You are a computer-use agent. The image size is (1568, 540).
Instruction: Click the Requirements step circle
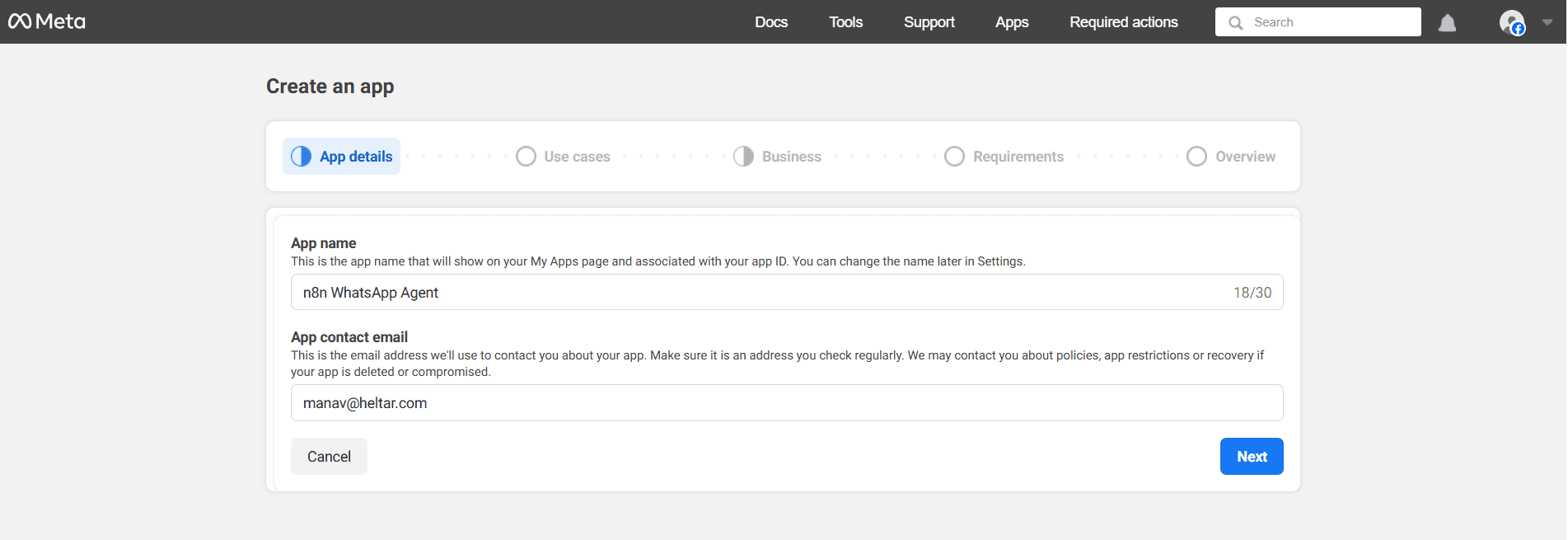(954, 157)
